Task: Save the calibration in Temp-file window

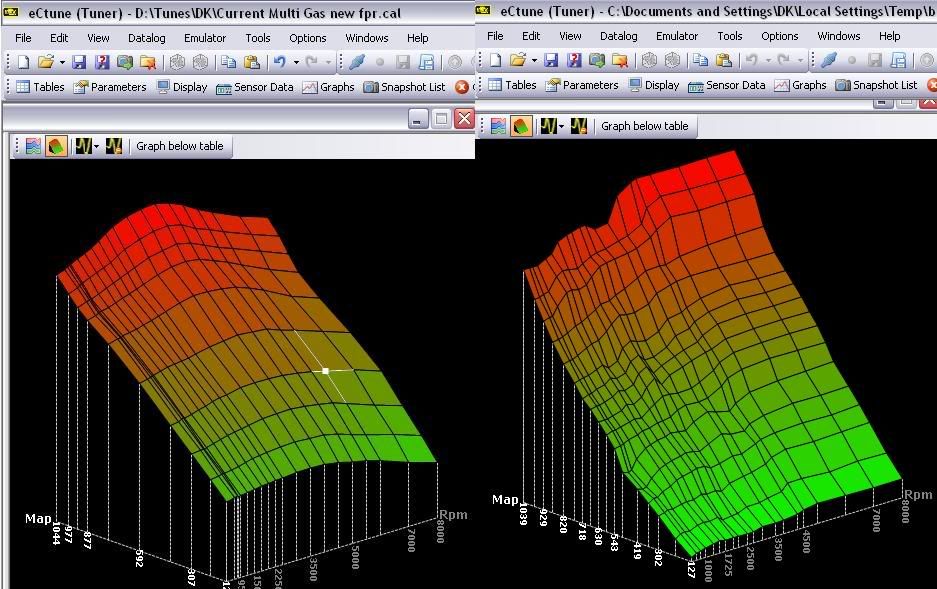Action: click(x=551, y=60)
